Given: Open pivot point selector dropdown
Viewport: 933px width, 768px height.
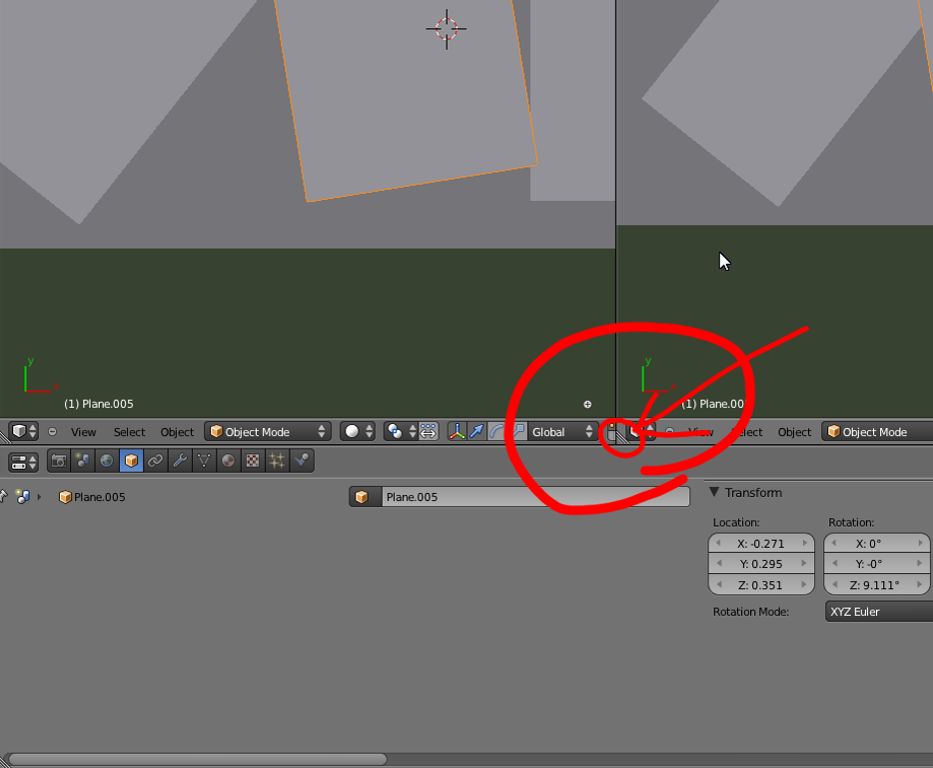Looking at the screenshot, I should pyautogui.click(x=400, y=431).
